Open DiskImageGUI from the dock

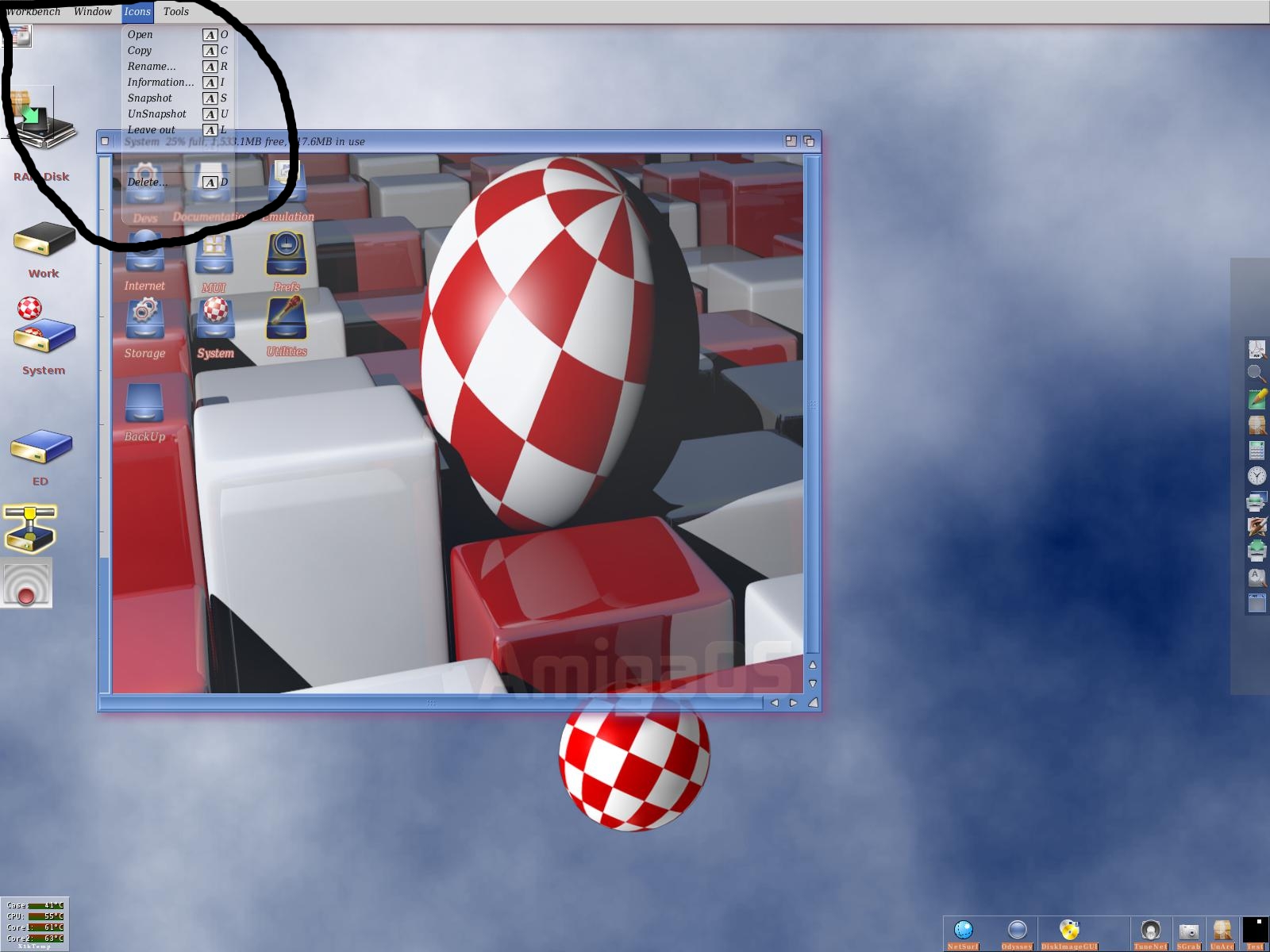1069,930
